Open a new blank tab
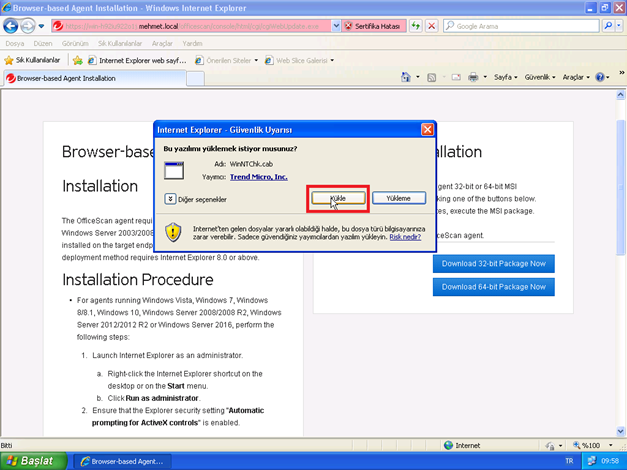The image size is (627, 470). pyautogui.click(x=196, y=79)
